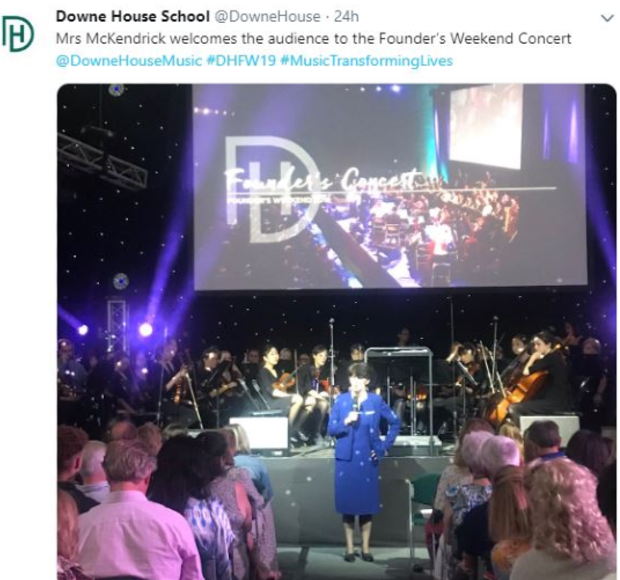Open the Downe House School profile name
The image size is (620, 580).
132,17
